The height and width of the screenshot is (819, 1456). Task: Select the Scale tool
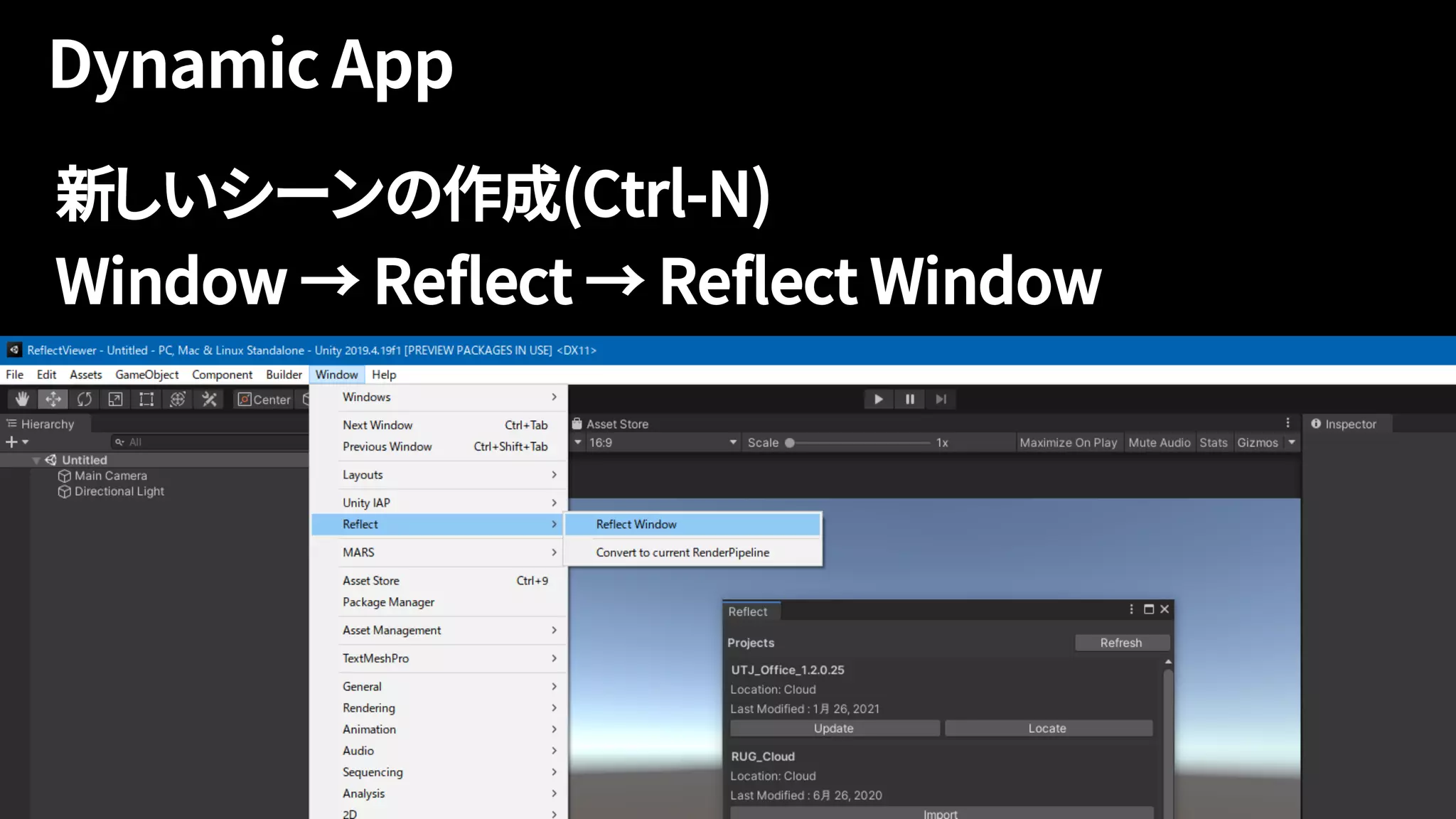pyautogui.click(x=115, y=400)
